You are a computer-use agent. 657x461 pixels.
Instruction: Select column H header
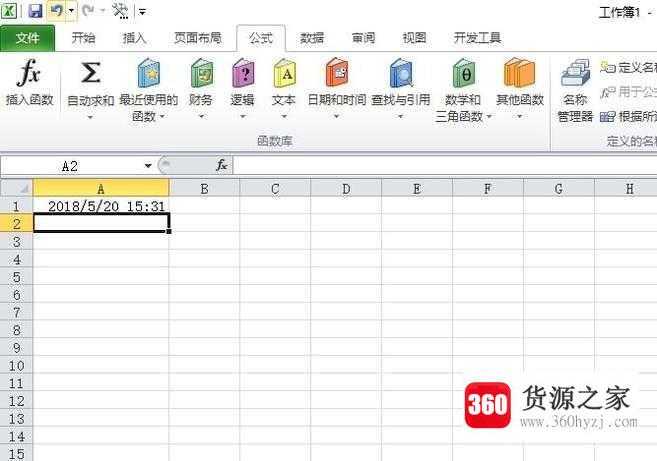pyautogui.click(x=626, y=189)
